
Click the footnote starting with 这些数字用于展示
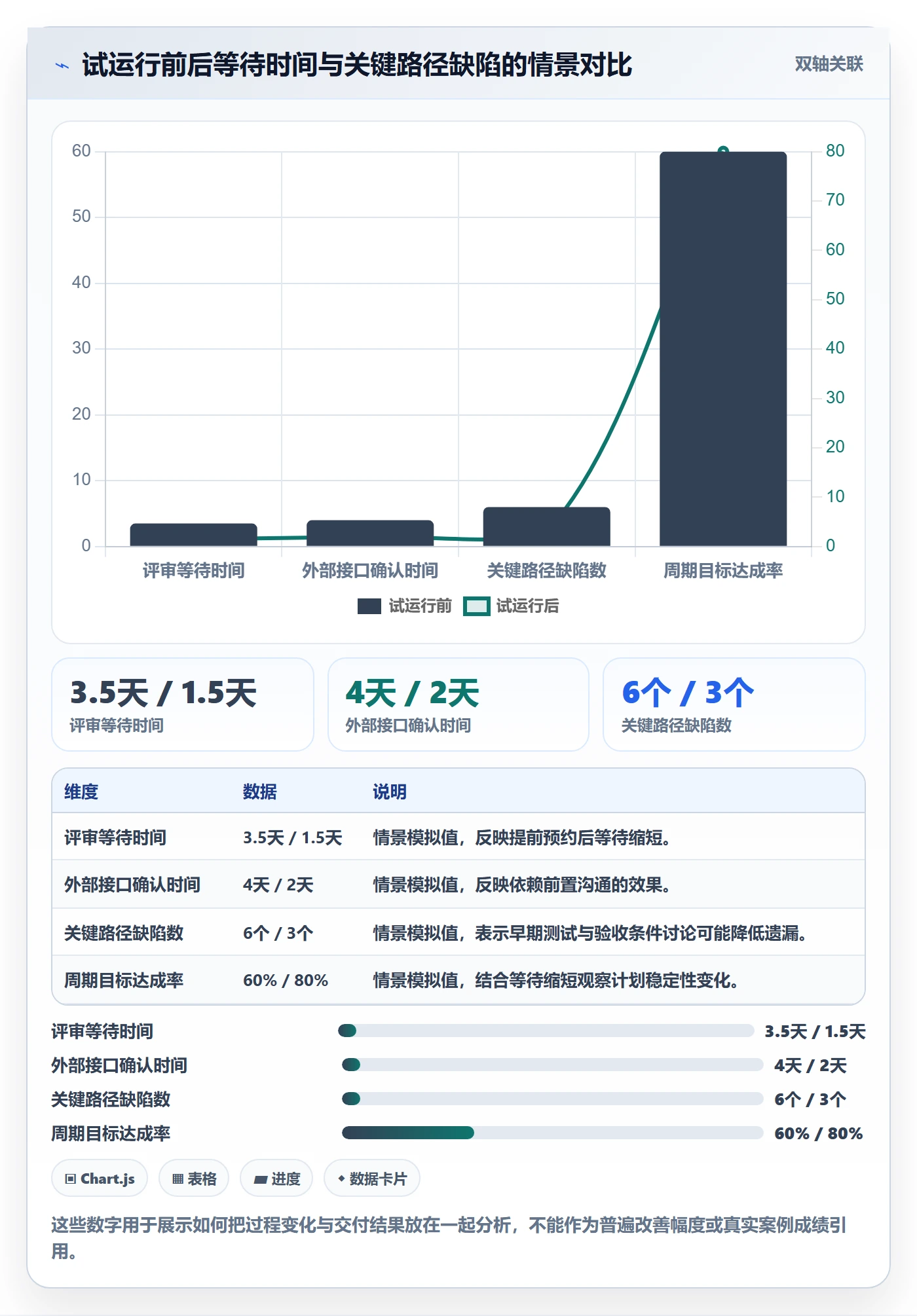point(449,1237)
